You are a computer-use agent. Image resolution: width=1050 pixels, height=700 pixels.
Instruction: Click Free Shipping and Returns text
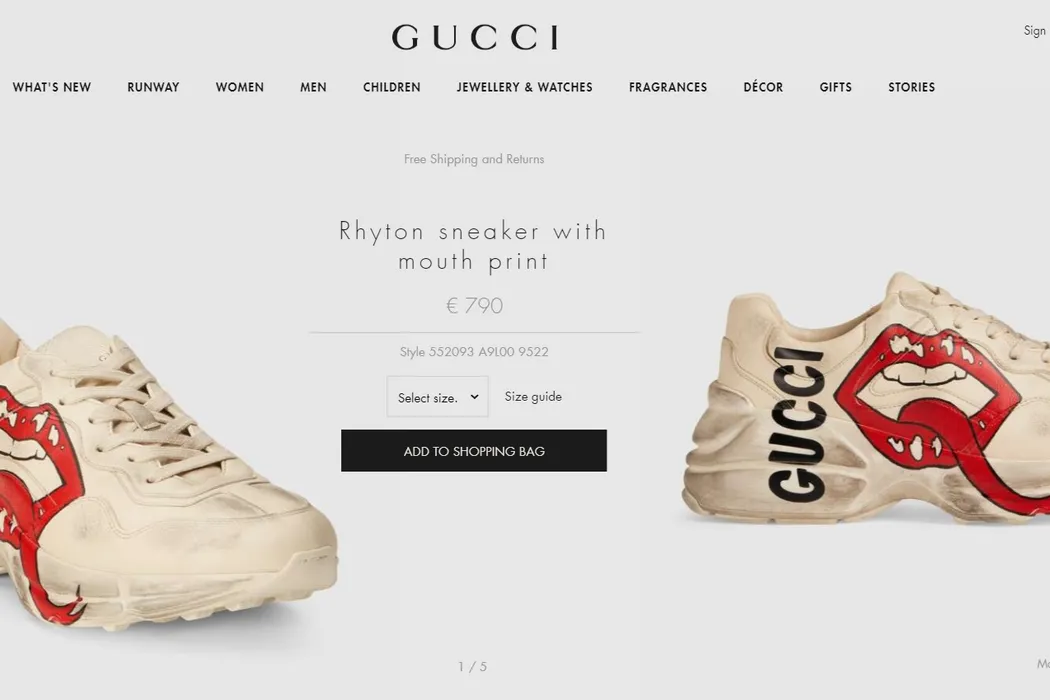click(474, 159)
